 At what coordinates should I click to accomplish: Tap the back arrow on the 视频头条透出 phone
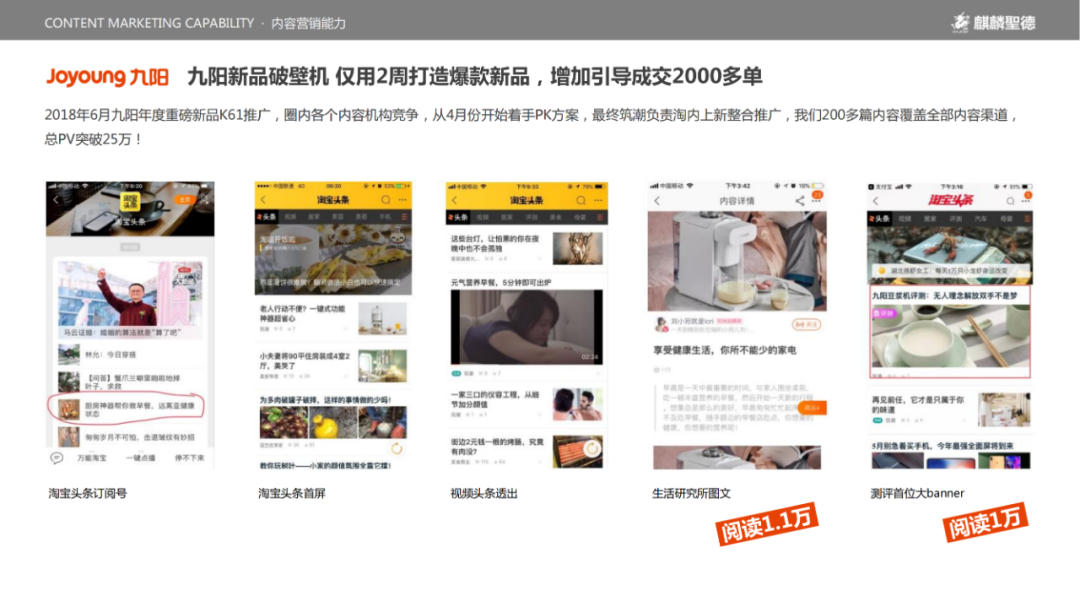454,200
